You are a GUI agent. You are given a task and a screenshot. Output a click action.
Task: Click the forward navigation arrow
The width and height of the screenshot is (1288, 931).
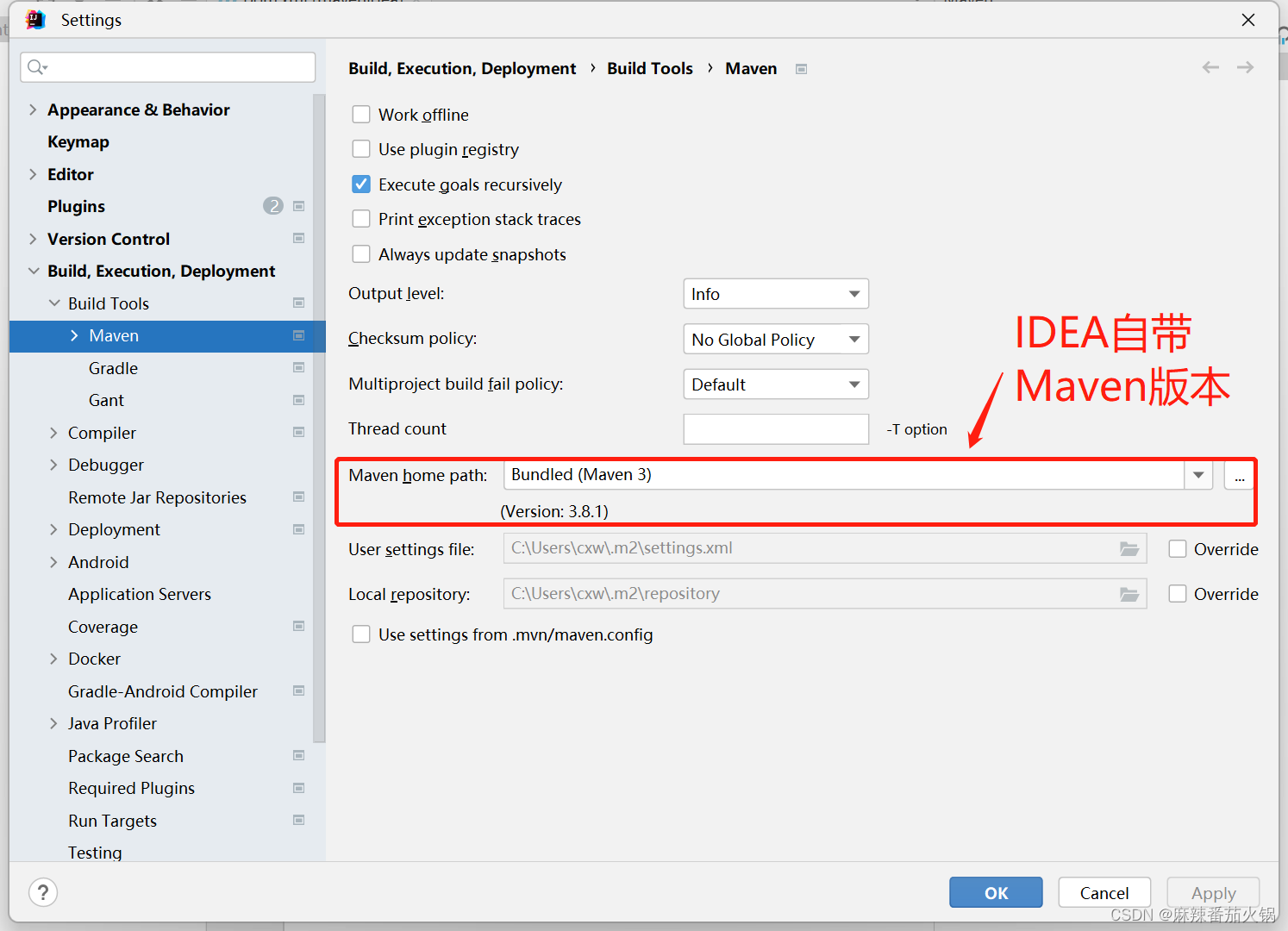click(x=1245, y=67)
